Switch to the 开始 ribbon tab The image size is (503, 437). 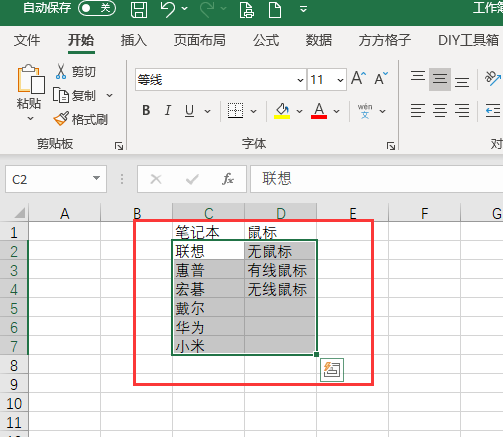81,40
